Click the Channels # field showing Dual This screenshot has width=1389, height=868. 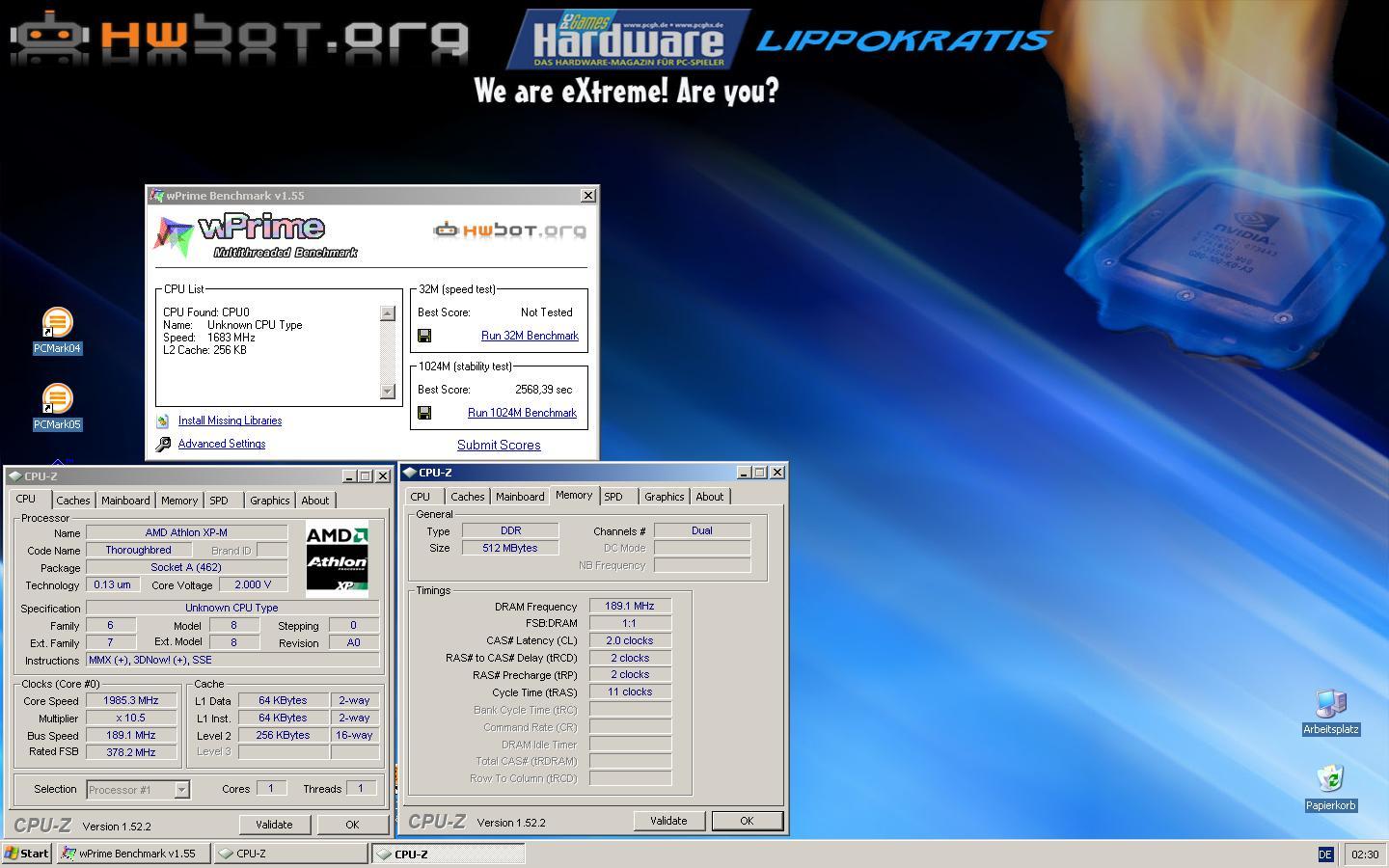click(x=702, y=530)
